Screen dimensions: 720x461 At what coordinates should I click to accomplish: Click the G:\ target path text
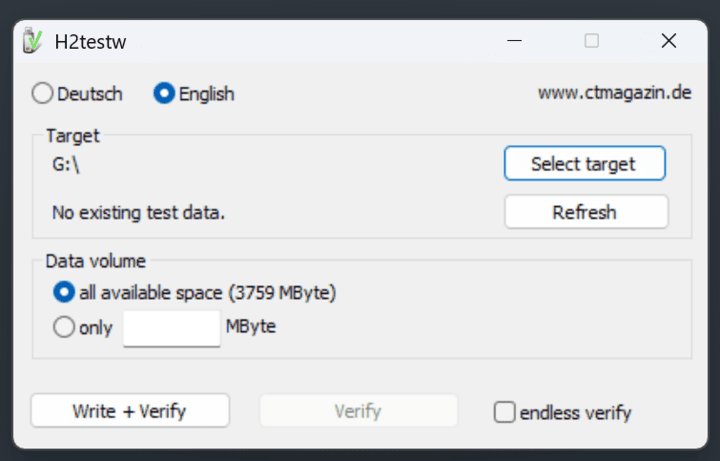(x=66, y=164)
